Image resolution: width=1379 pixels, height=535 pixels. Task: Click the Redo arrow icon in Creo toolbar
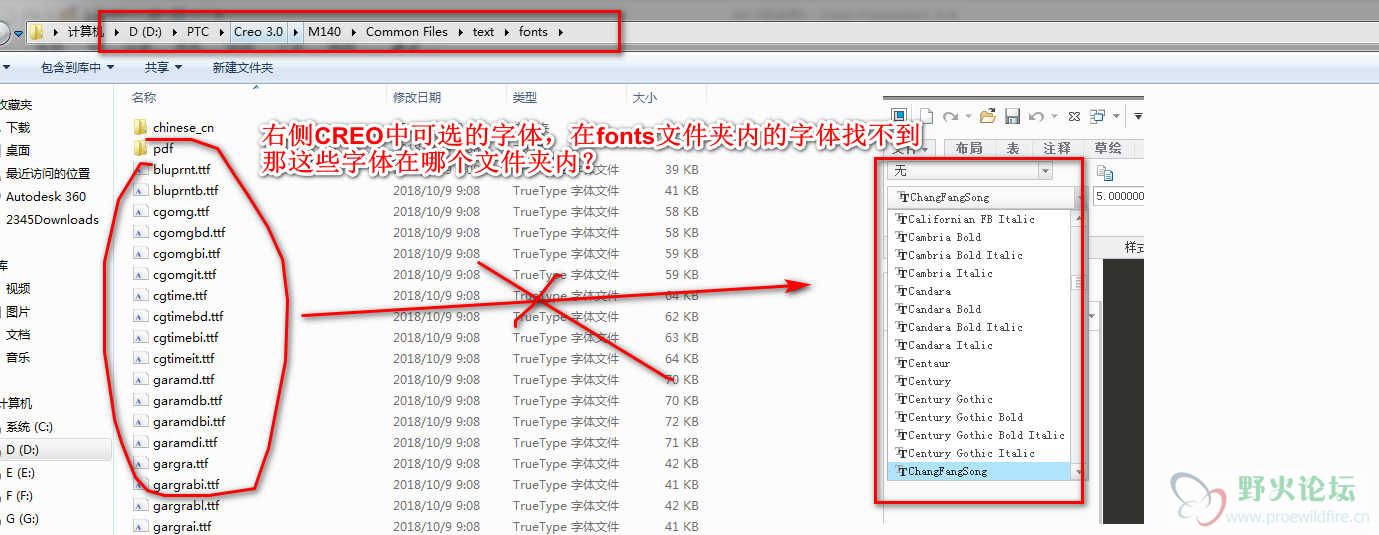[951, 116]
